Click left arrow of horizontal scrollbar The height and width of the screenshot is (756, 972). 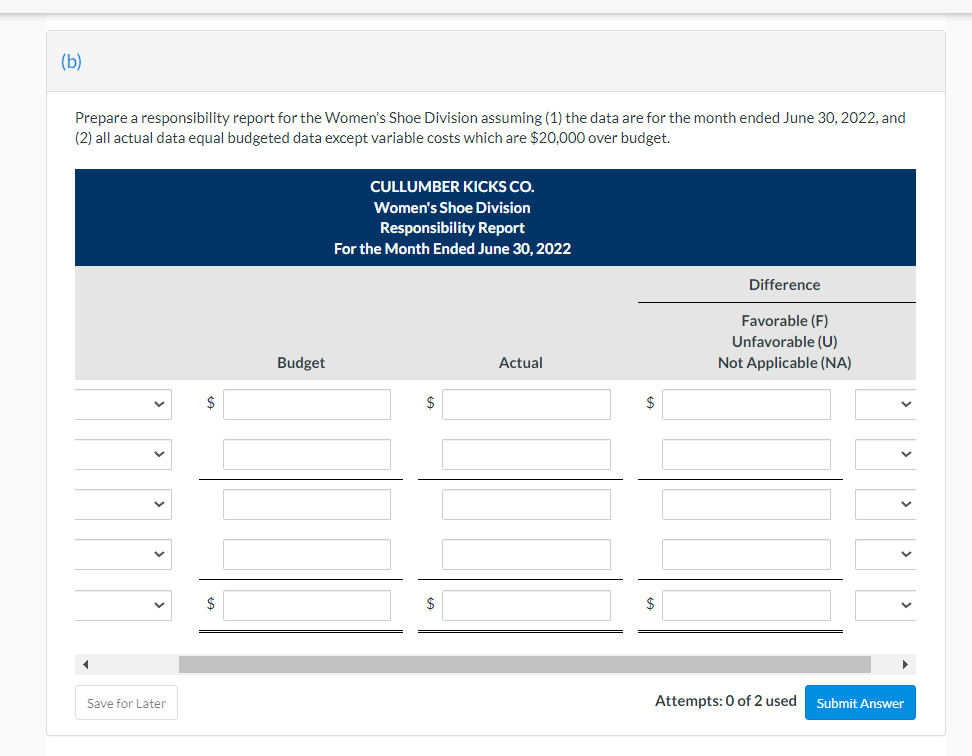pyautogui.click(x=86, y=664)
